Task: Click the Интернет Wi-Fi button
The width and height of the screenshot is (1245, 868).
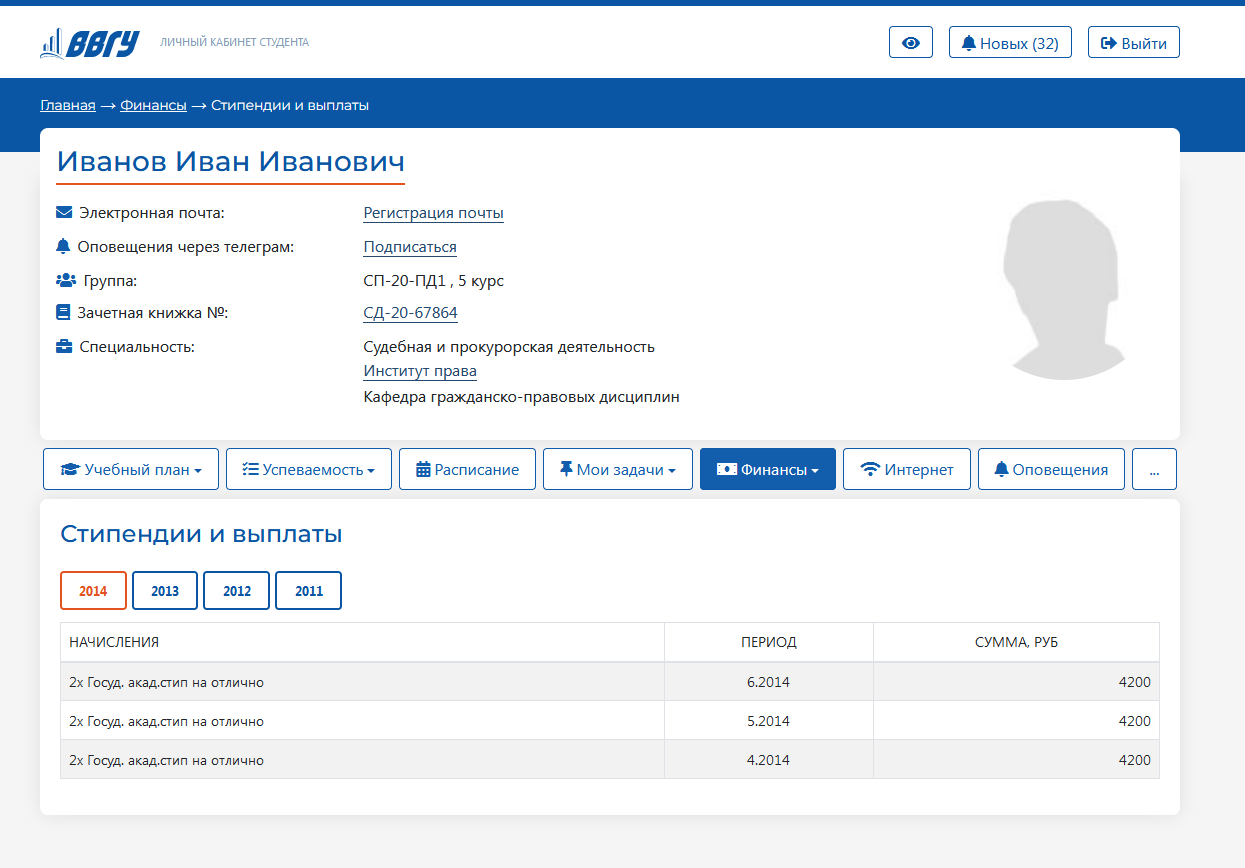Action: [906, 469]
